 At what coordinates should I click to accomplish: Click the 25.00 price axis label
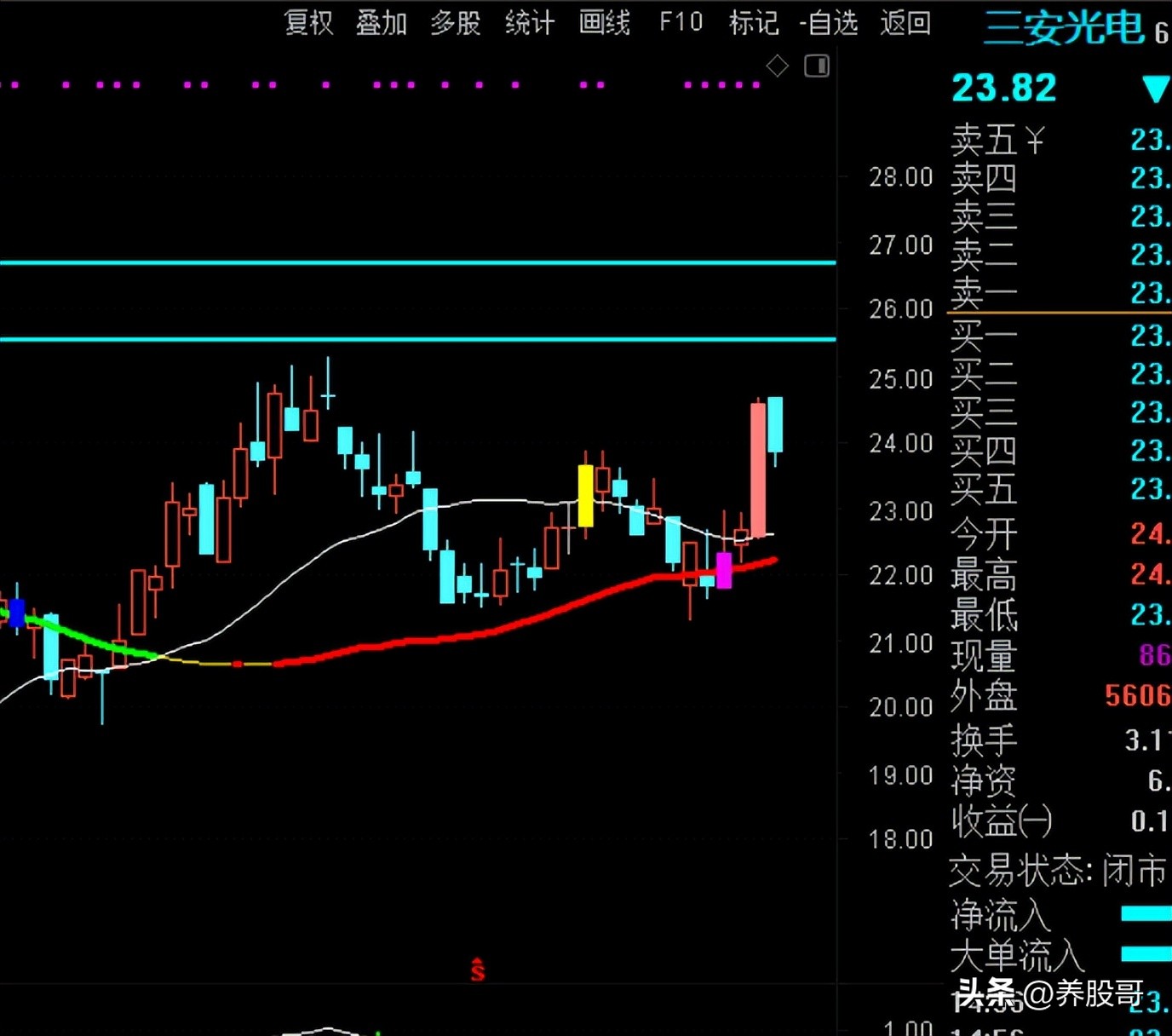pos(900,379)
